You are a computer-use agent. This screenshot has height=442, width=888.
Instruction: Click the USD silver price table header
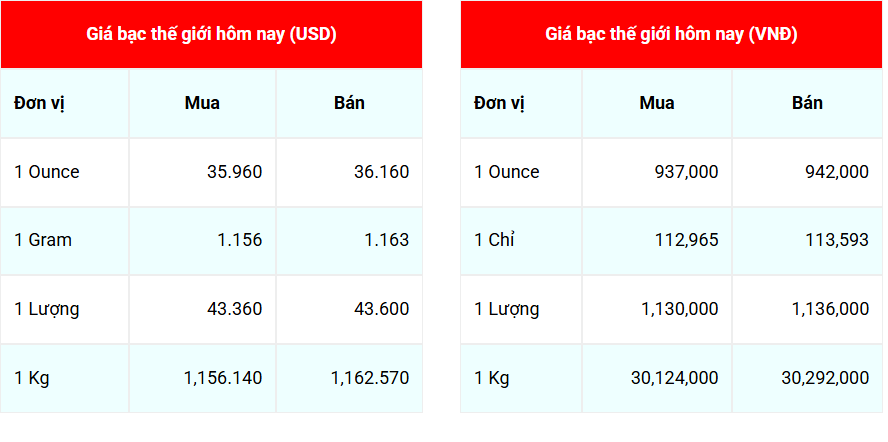[211, 34]
